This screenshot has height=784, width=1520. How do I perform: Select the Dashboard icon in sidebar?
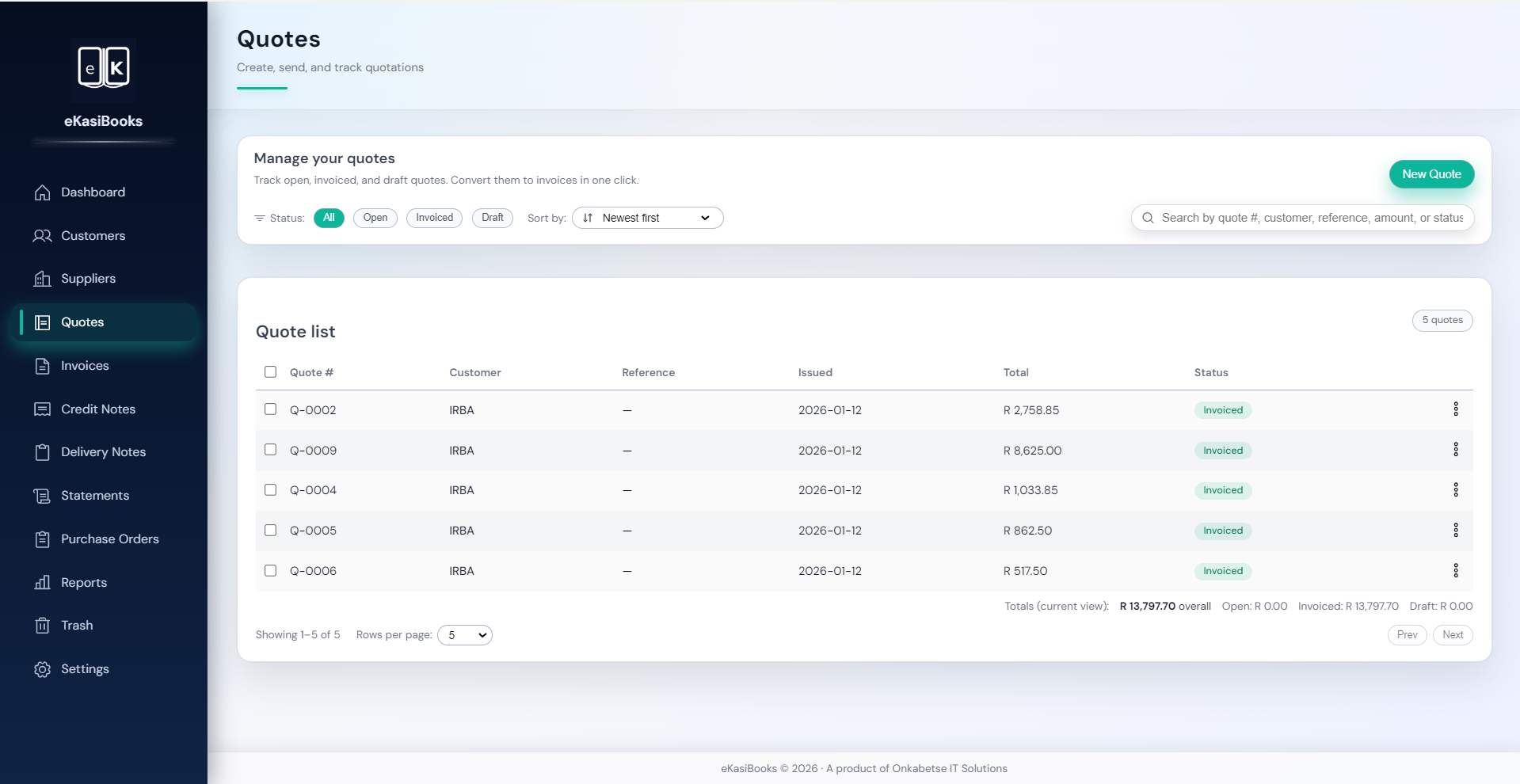click(42, 192)
